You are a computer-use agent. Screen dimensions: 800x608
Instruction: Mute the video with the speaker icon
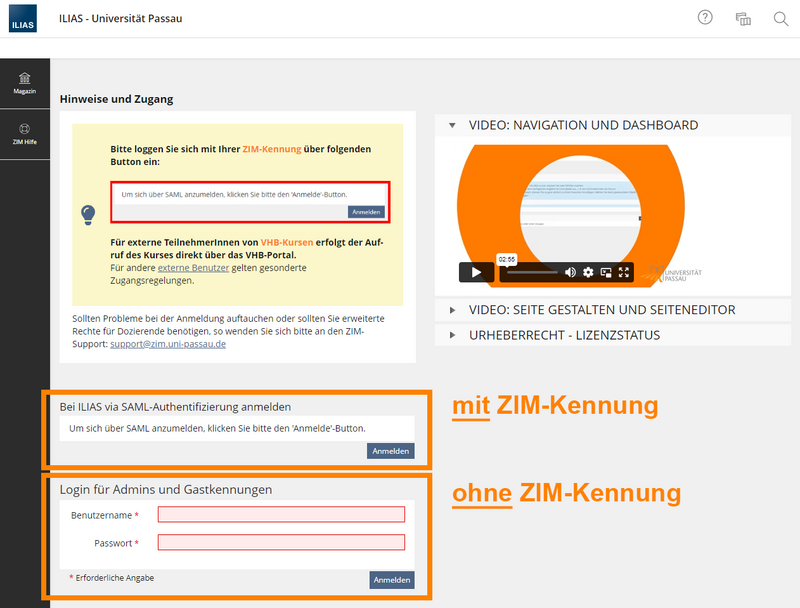[x=570, y=272]
